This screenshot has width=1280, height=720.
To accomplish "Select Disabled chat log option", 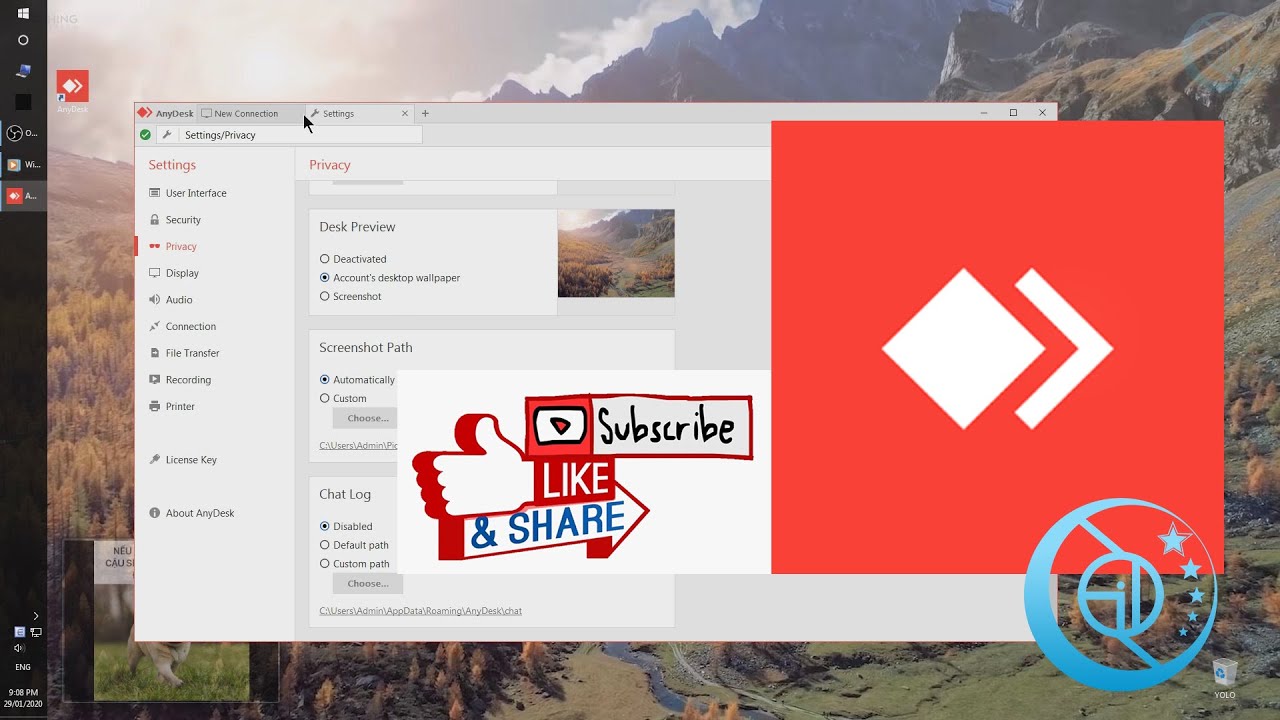I will (x=346, y=526).
